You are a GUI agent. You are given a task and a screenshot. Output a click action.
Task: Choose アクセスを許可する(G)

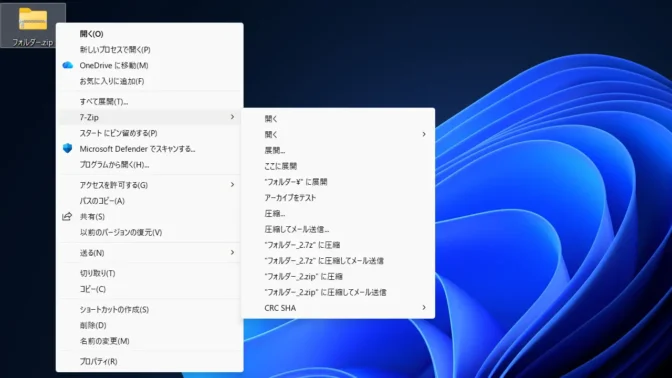coord(150,185)
